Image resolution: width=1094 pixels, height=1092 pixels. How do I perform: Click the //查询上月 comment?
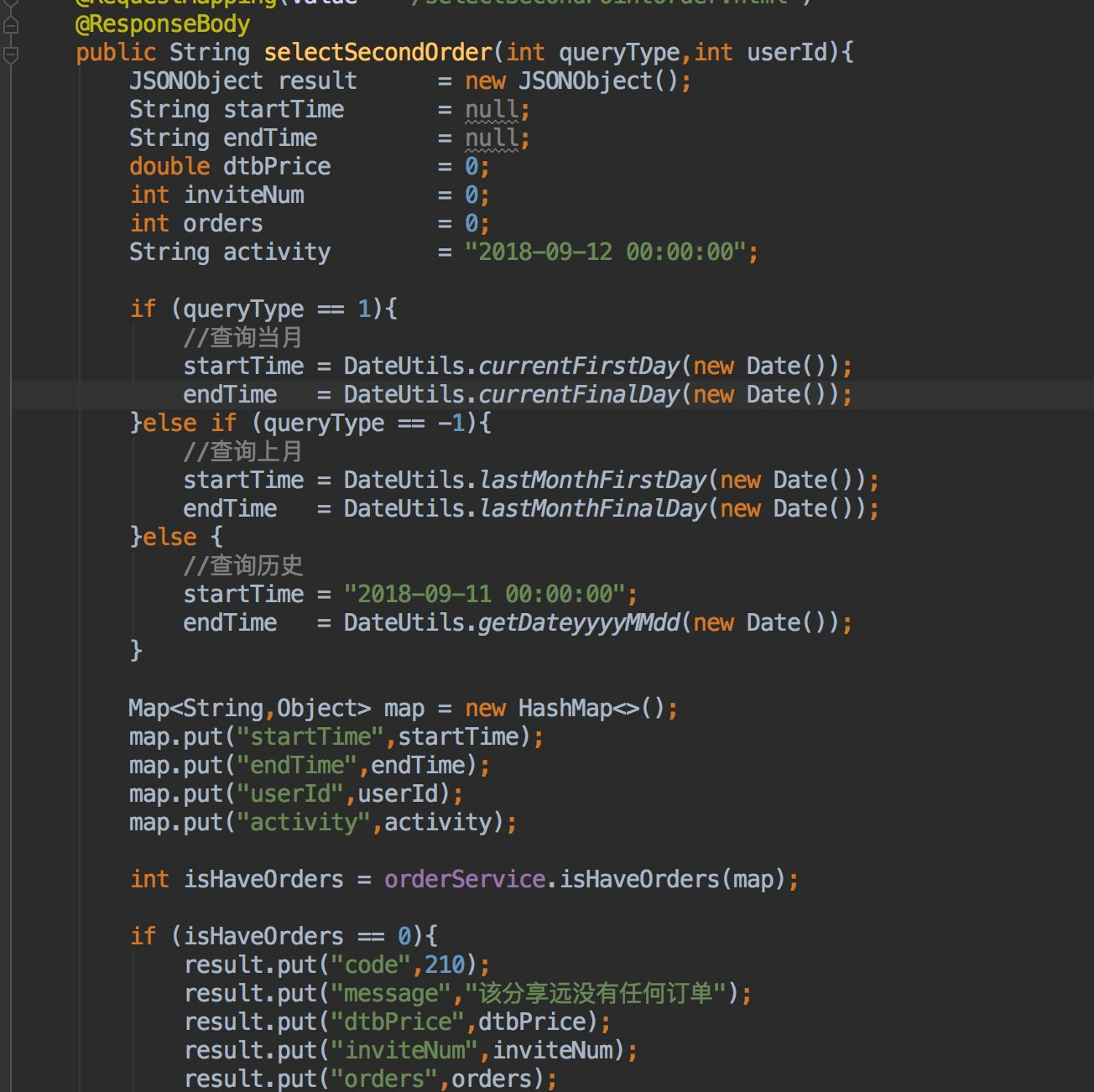(x=243, y=452)
